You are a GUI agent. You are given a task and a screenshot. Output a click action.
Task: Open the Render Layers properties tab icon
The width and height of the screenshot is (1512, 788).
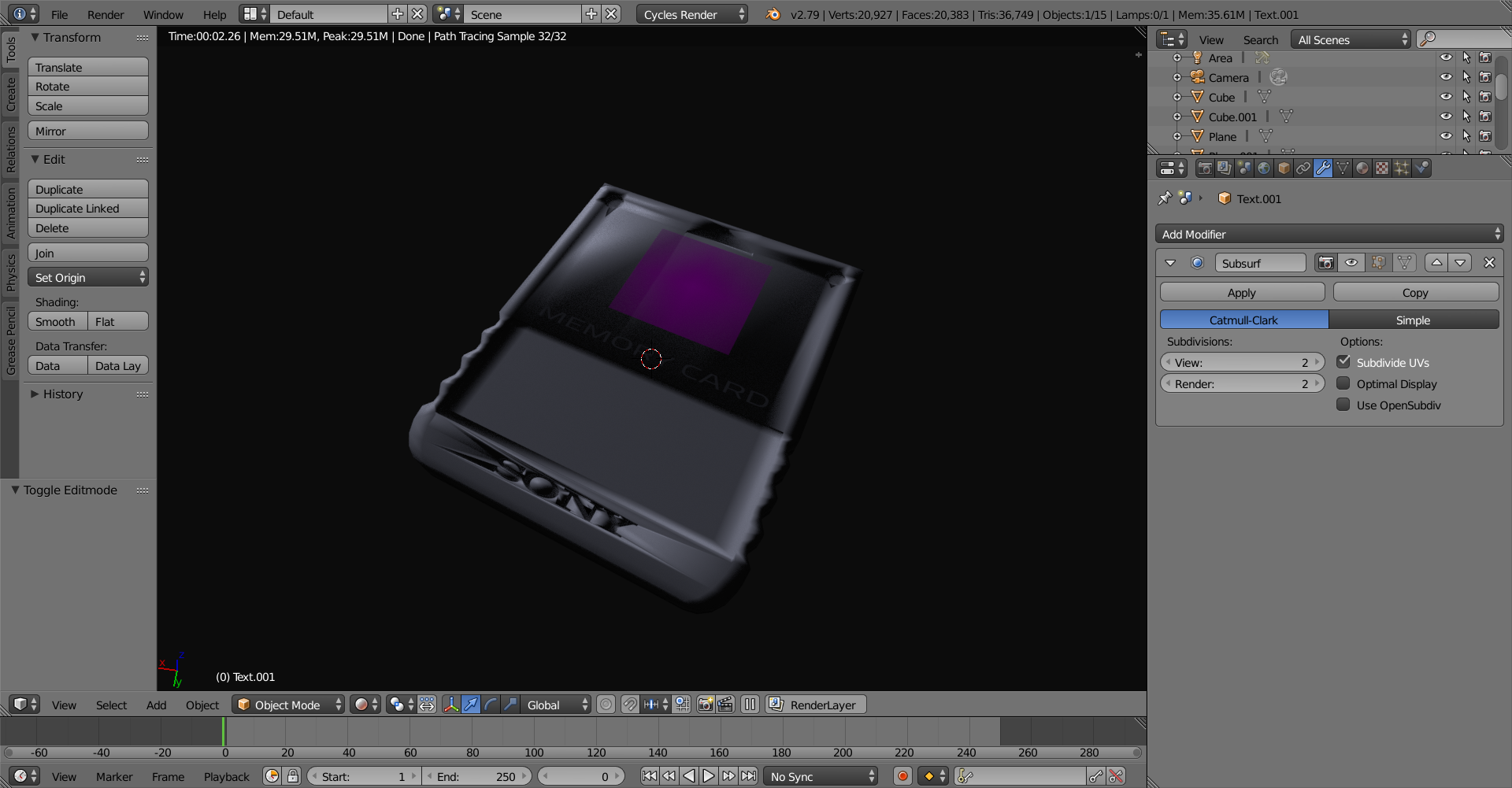[1225, 168]
